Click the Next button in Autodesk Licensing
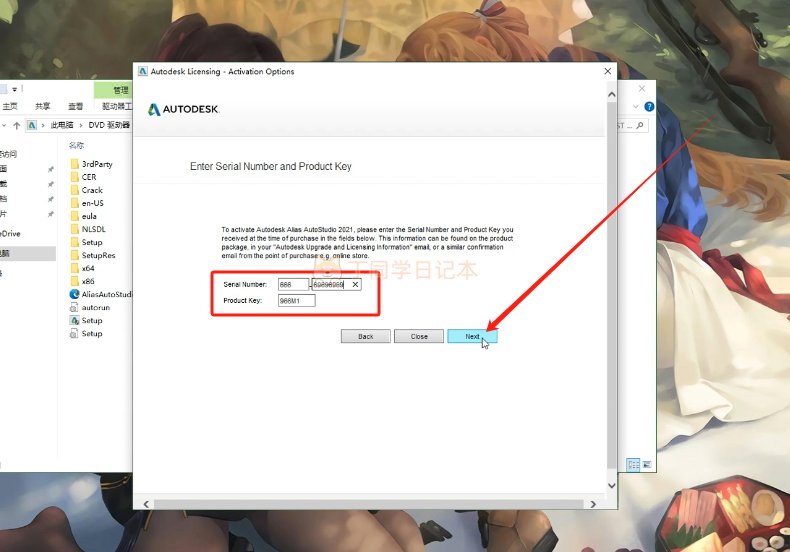Viewport: 790px width, 552px height. coord(472,336)
